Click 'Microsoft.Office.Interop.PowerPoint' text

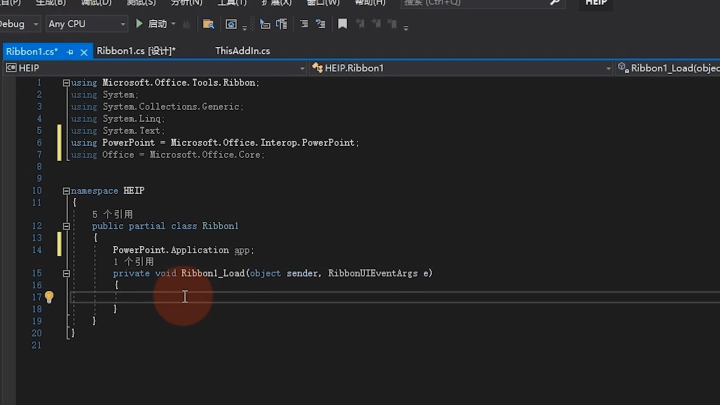click(x=262, y=143)
